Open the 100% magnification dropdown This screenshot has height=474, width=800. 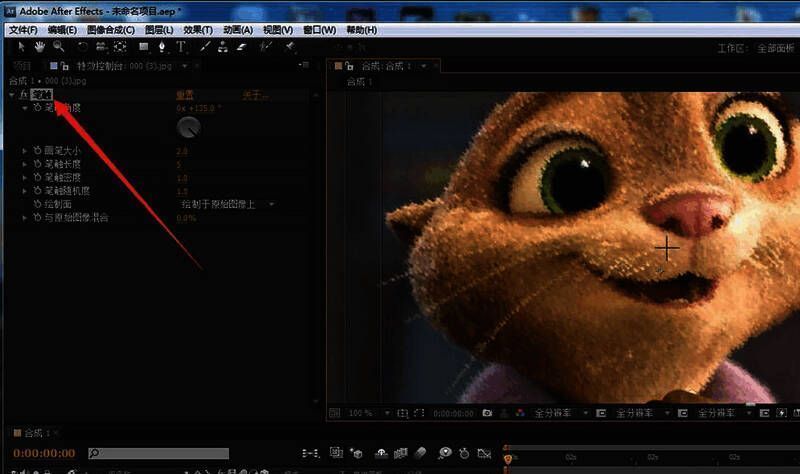[x=361, y=412]
